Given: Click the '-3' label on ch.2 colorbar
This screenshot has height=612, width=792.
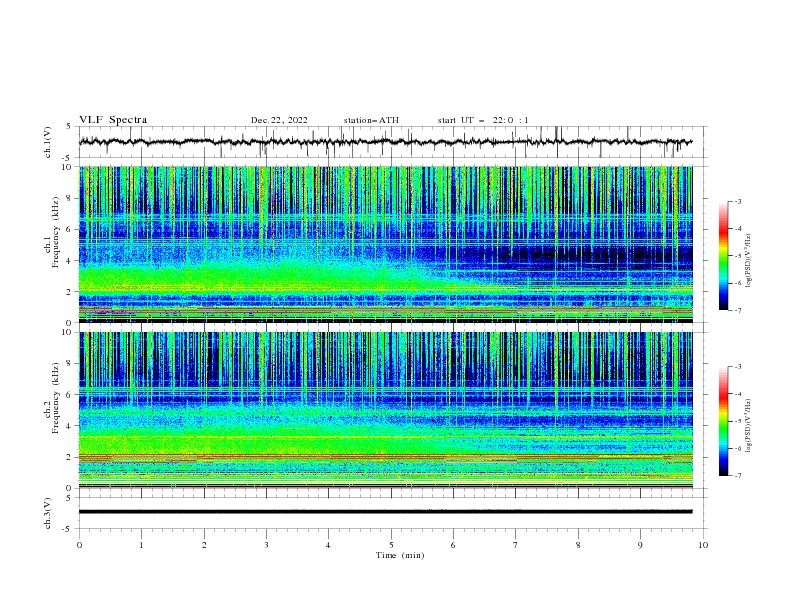Looking at the screenshot, I should click(x=738, y=367).
